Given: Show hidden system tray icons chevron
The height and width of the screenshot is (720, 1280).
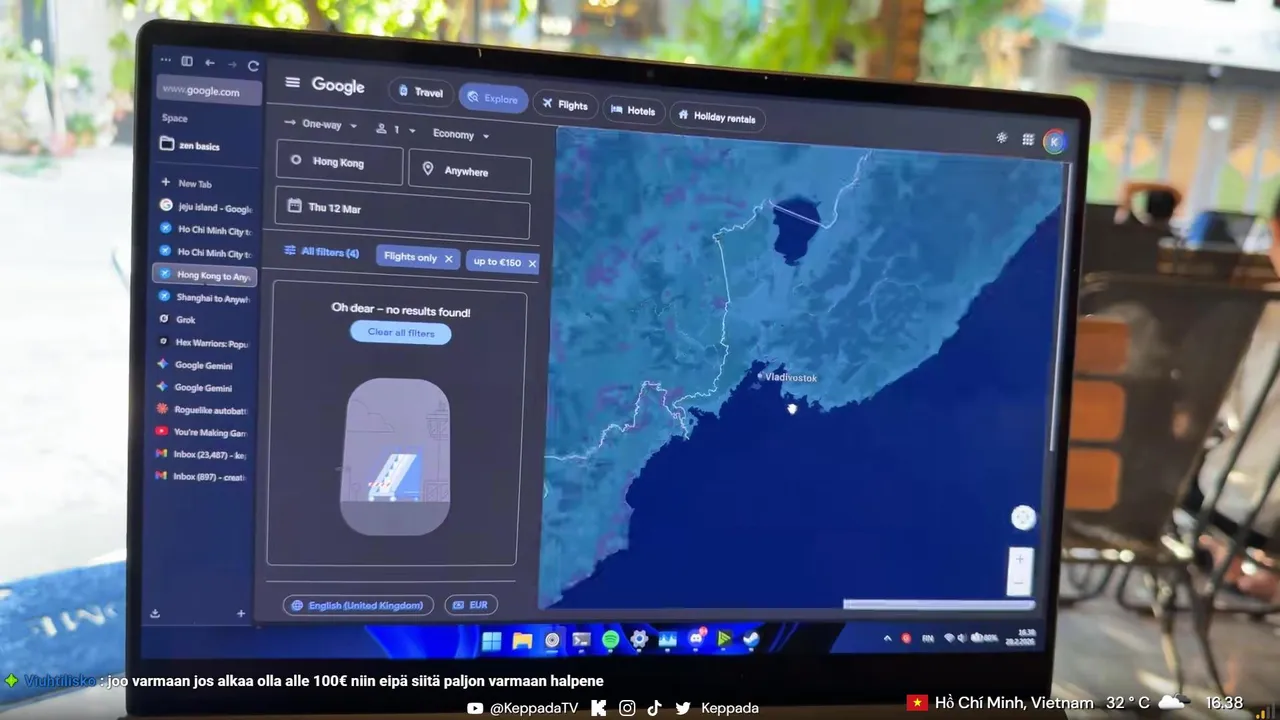Looking at the screenshot, I should 887,637.
